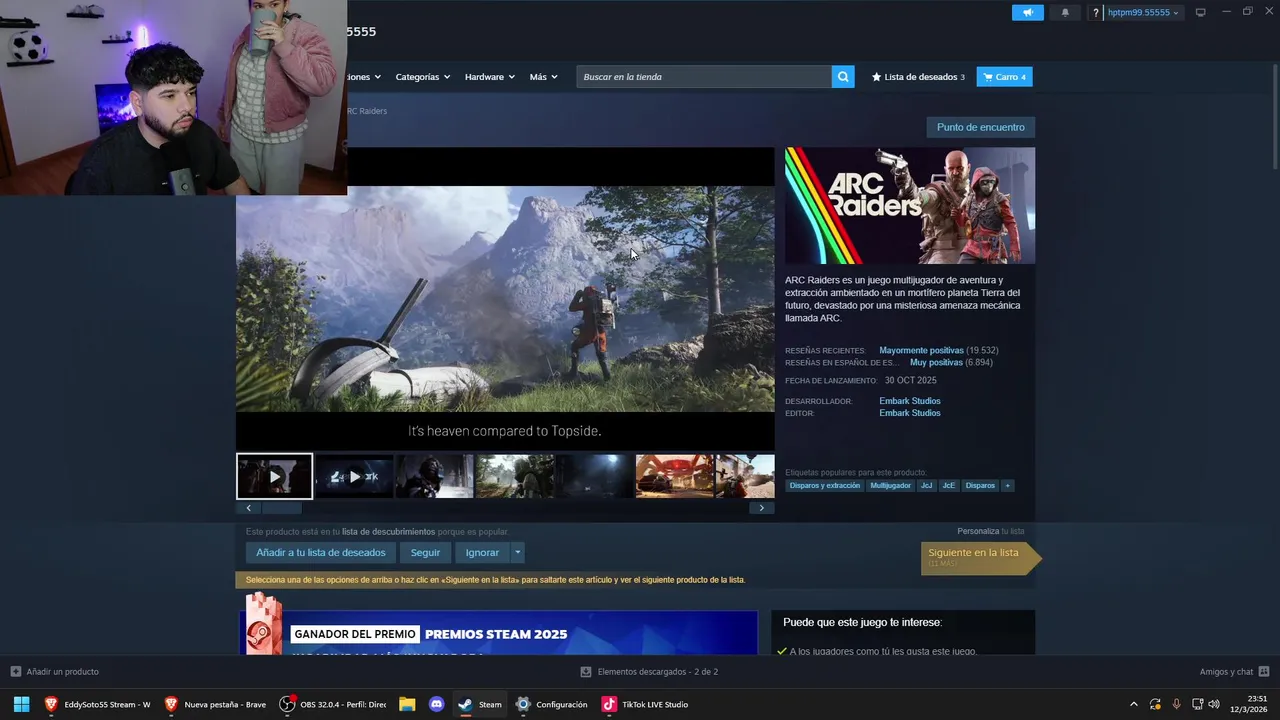Play the second trailer thumbnail
The width and height of the screenshot is (1280, 720).
point(355,476)
